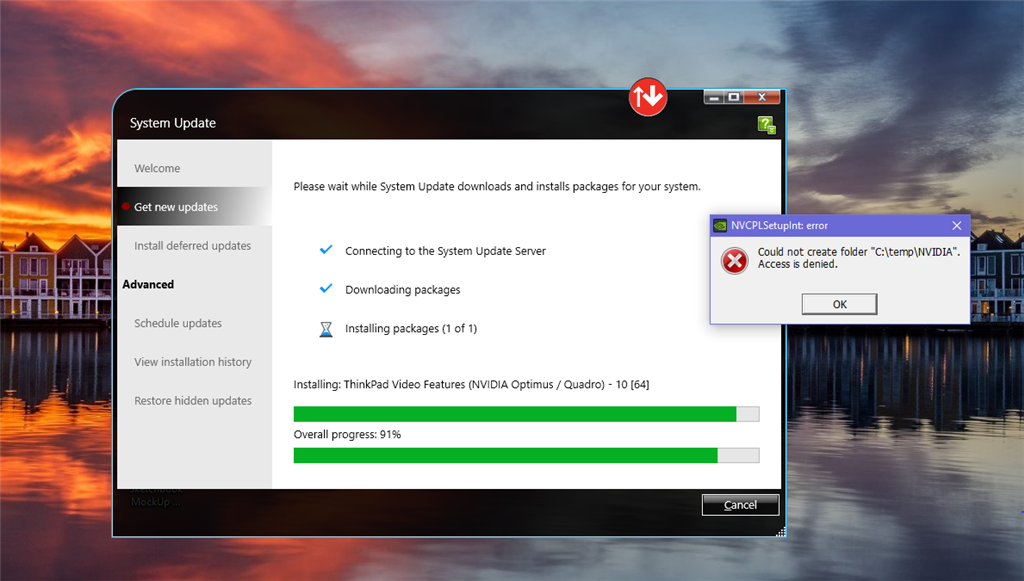Click the 'Could not create folder' error message
The image size is (1024, 581).
(859, 258)
